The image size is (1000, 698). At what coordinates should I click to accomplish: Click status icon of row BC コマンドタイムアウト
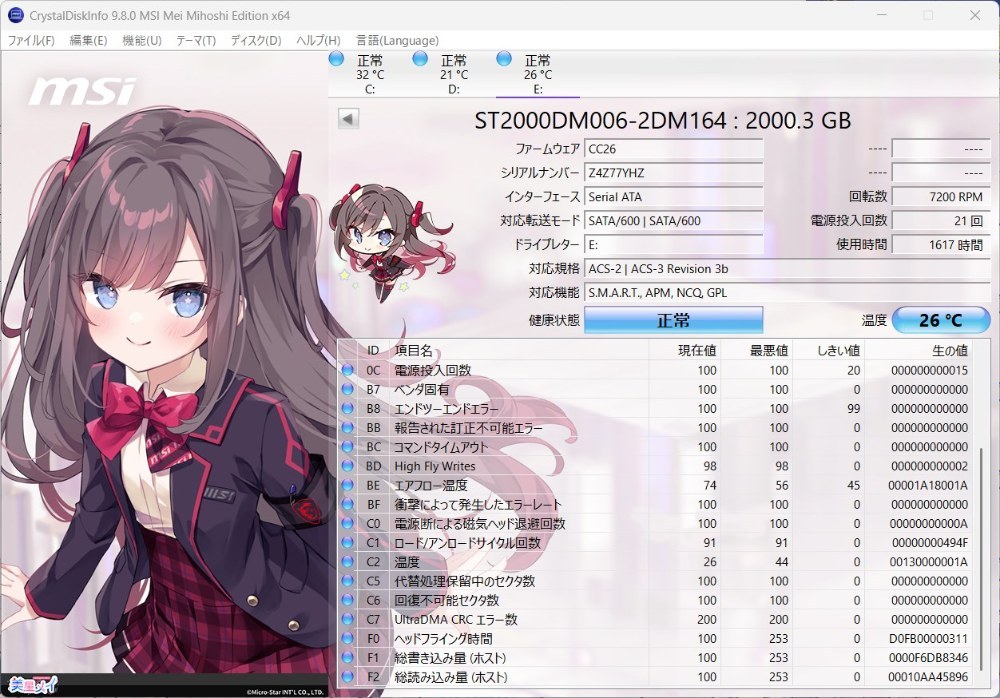[x=348, y=447]
